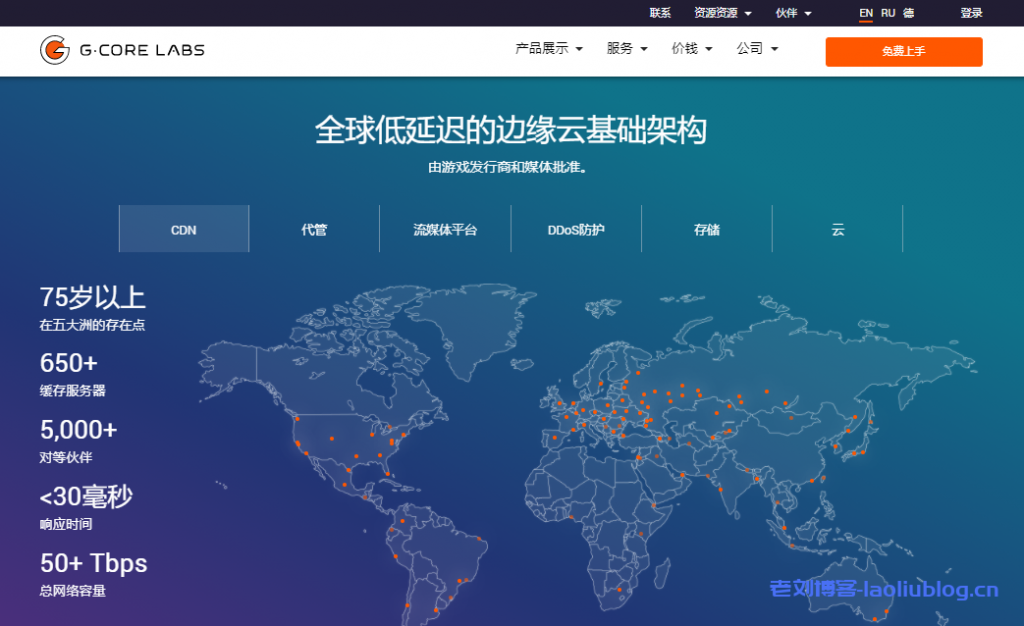Switch language to 德 (German)
This screenshot has height=626, width=1024.
coord(908,13)
